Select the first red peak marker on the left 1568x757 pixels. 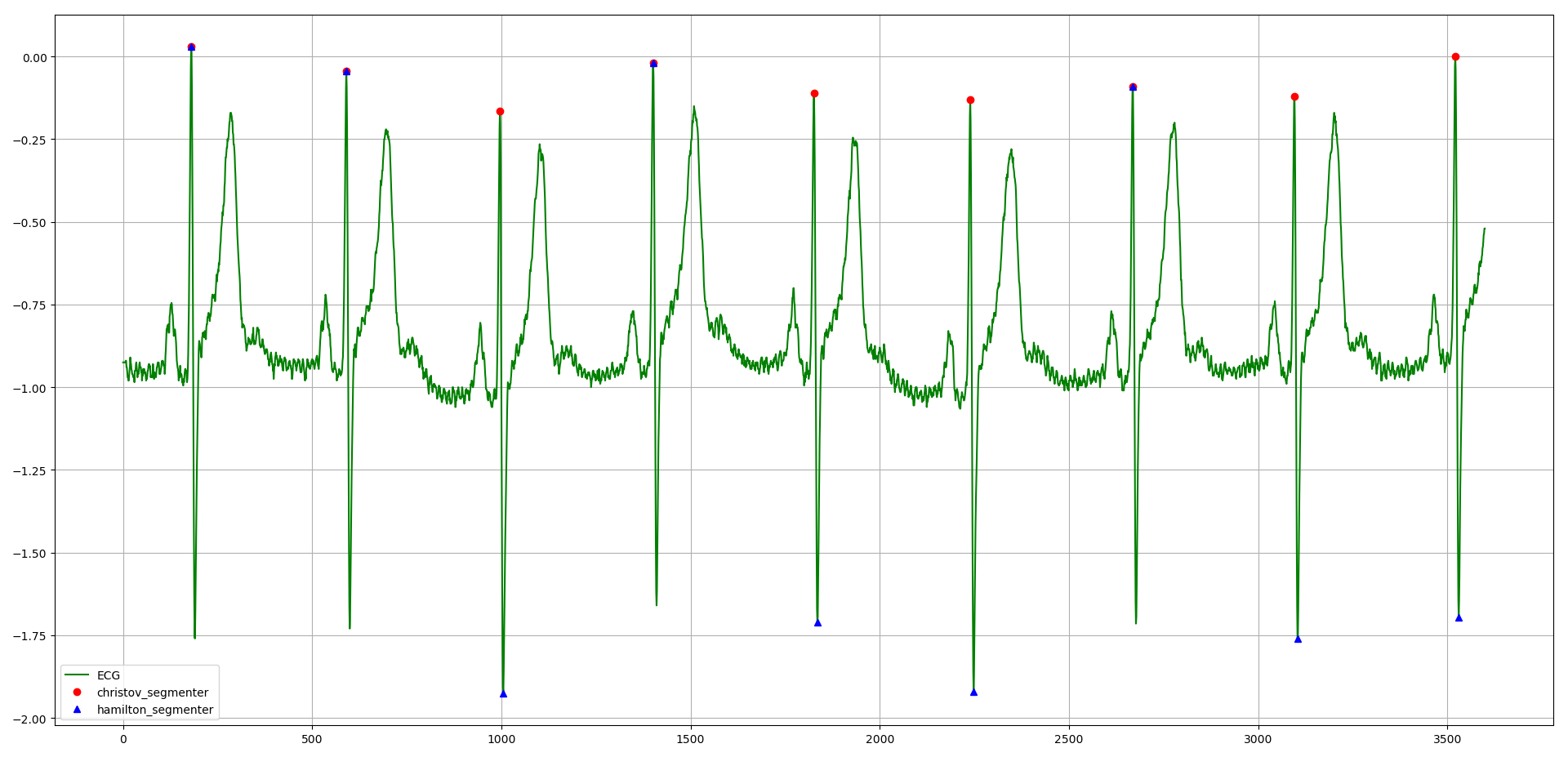coord(191,47)
